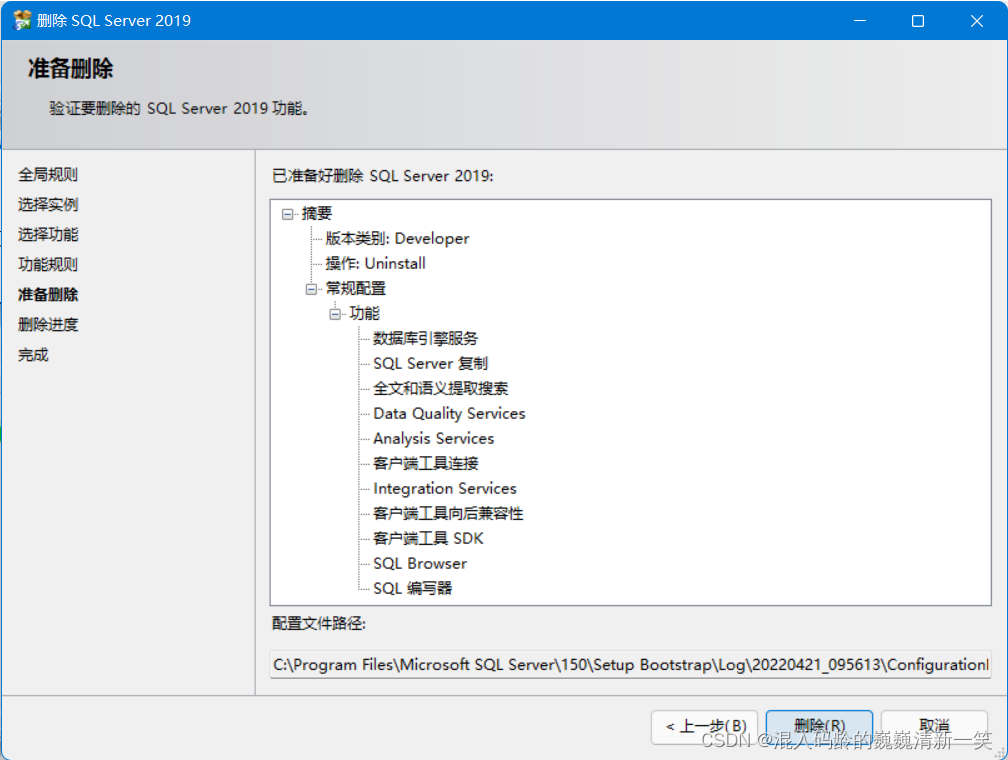Select the 选择功能 step in sidebar
Viewport: 1008px width, 760px height.
(48, 234)
